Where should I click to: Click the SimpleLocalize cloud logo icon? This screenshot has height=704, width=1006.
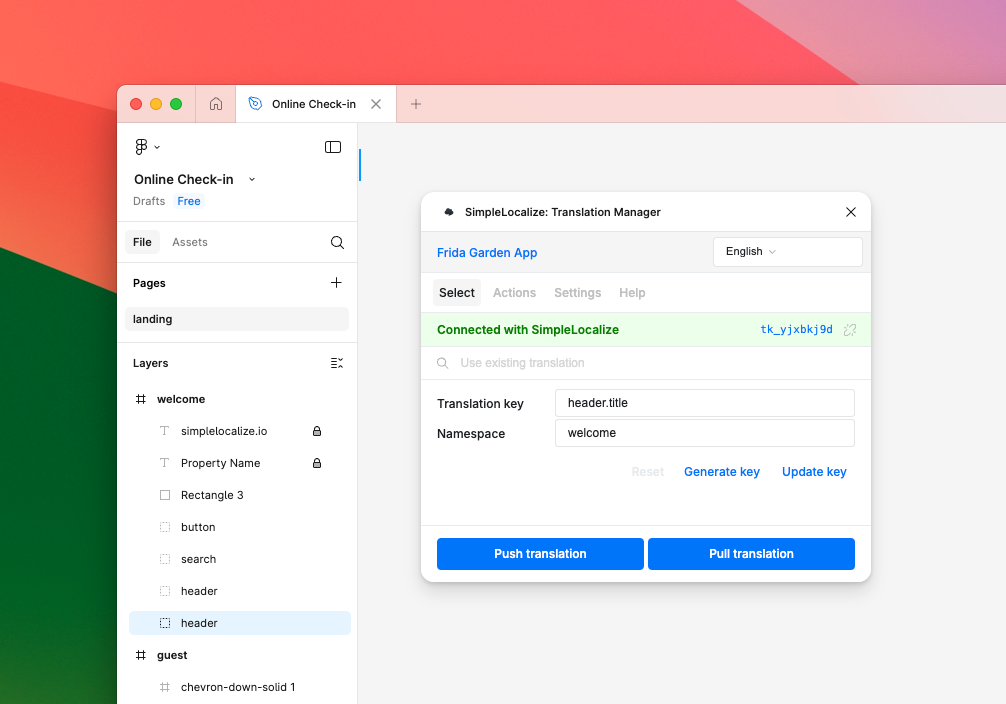(x=449, y=212)
